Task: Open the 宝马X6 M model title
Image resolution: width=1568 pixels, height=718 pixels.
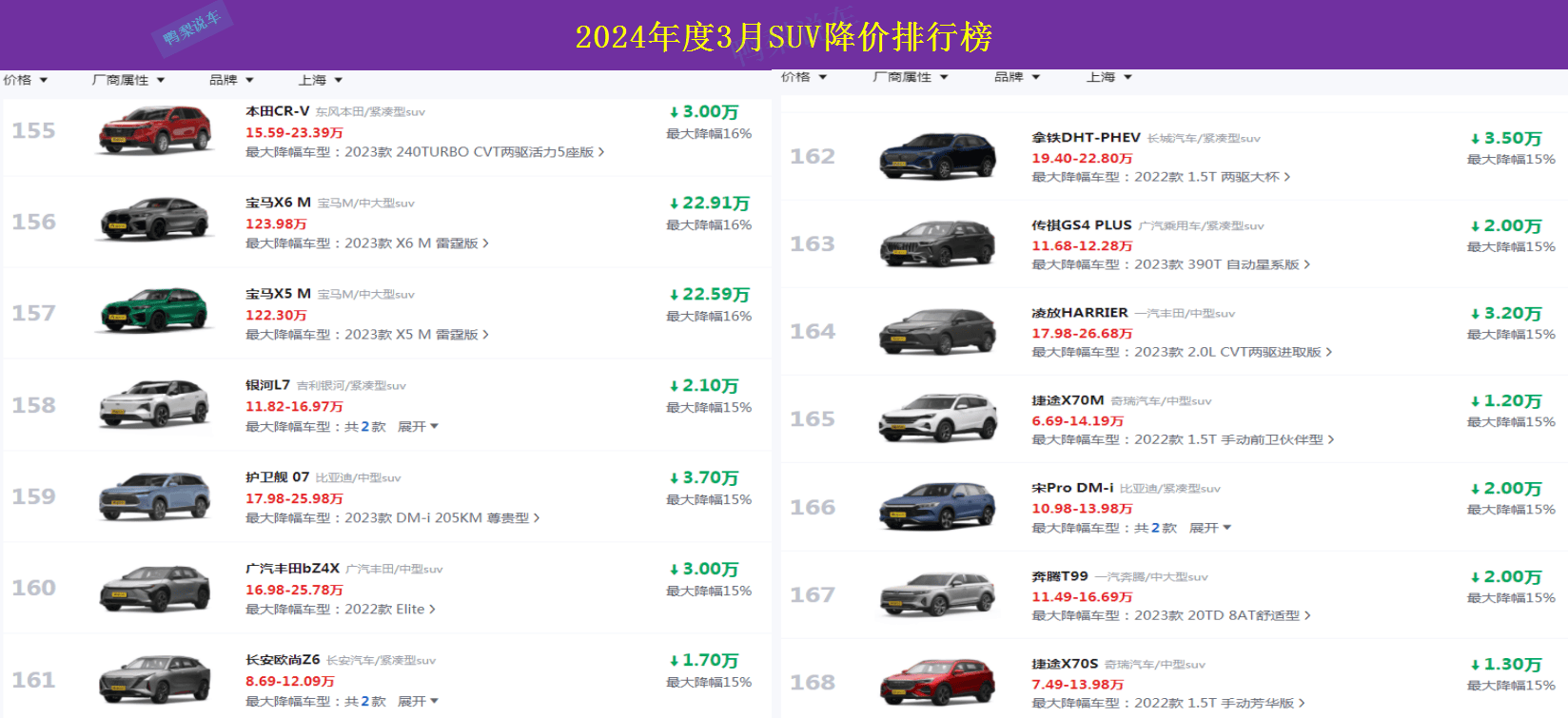Action: [x=278, y=203]
